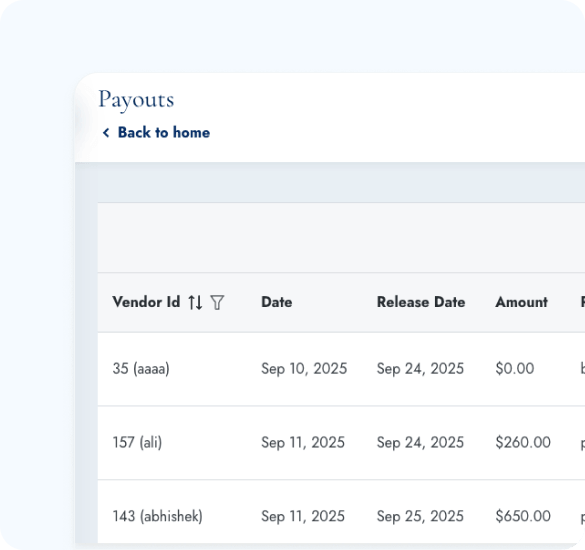
Task: Open the Vendor Id filter funnel
Action: click(x=217, y=302)
